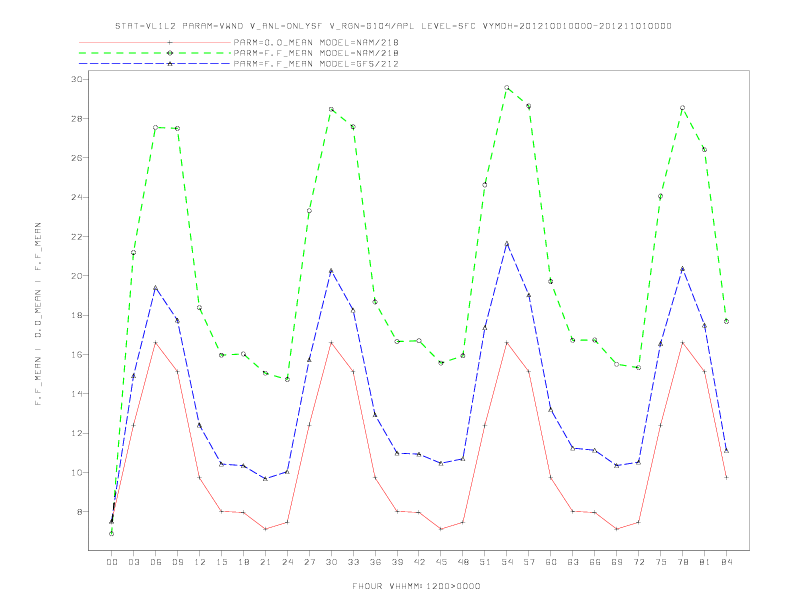Click the x-axis hour label 75
Image resolution: width=792 pixels, height=612 pixels.
(660, 562)
